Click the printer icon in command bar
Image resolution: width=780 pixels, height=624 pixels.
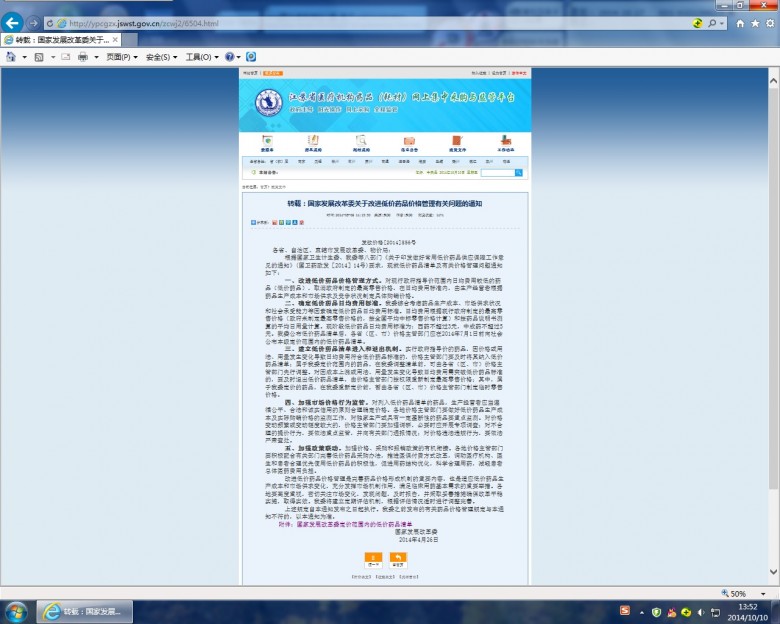pos(83,57)
